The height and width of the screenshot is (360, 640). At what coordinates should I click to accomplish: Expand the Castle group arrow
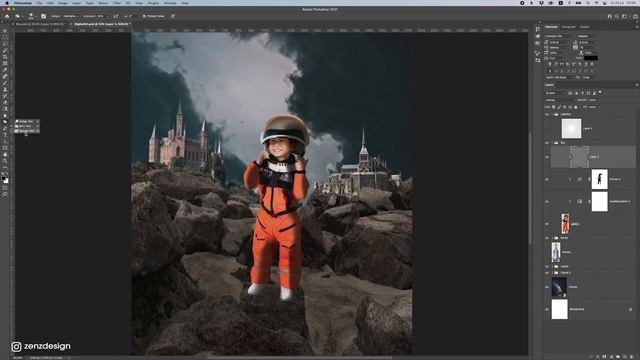(x=552, y=267)
